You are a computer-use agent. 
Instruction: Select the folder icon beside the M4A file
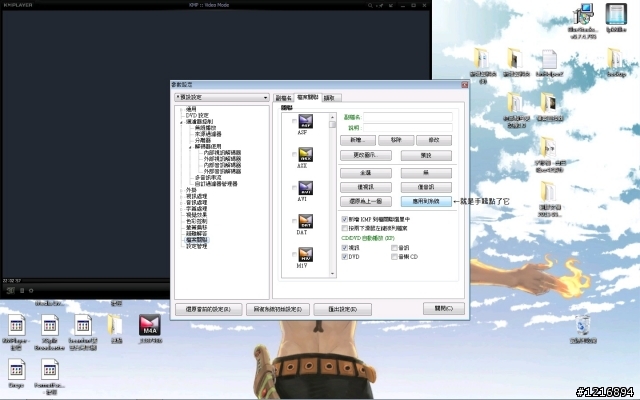point(116,325)
